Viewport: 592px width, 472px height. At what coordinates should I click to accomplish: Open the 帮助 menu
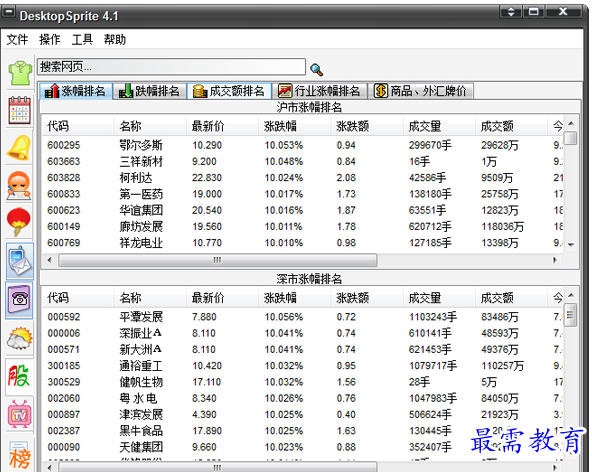click(115, 39)
